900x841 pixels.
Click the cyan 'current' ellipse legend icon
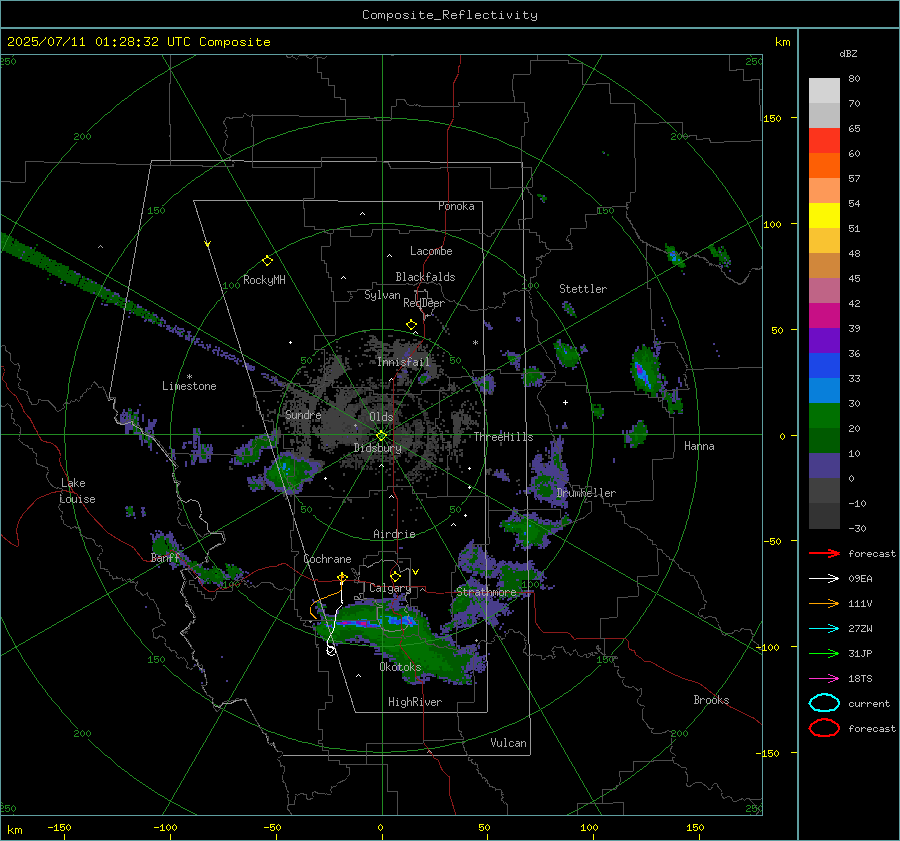pyautogui.click(x=824, y=703)
